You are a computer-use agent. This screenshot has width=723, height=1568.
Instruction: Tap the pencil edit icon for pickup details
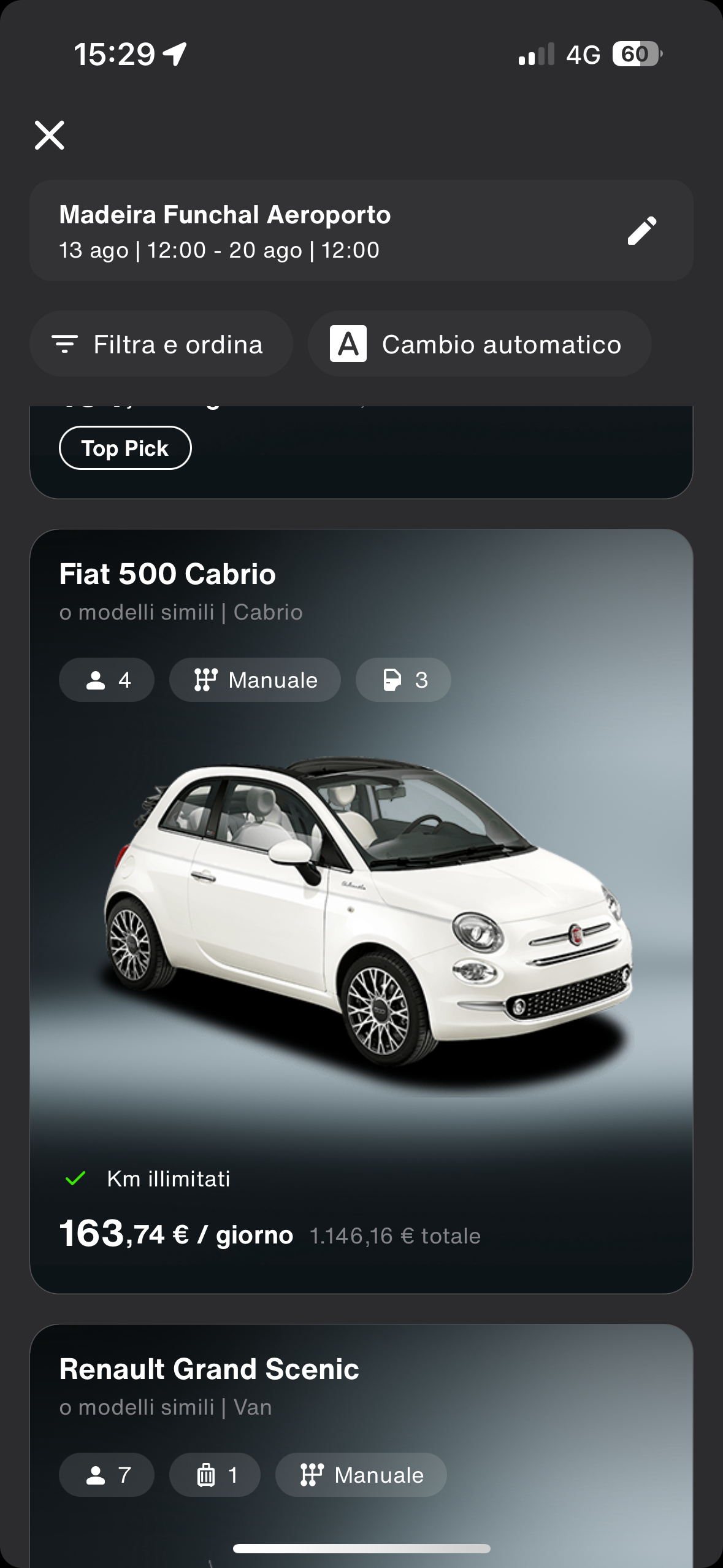point(641,231)
